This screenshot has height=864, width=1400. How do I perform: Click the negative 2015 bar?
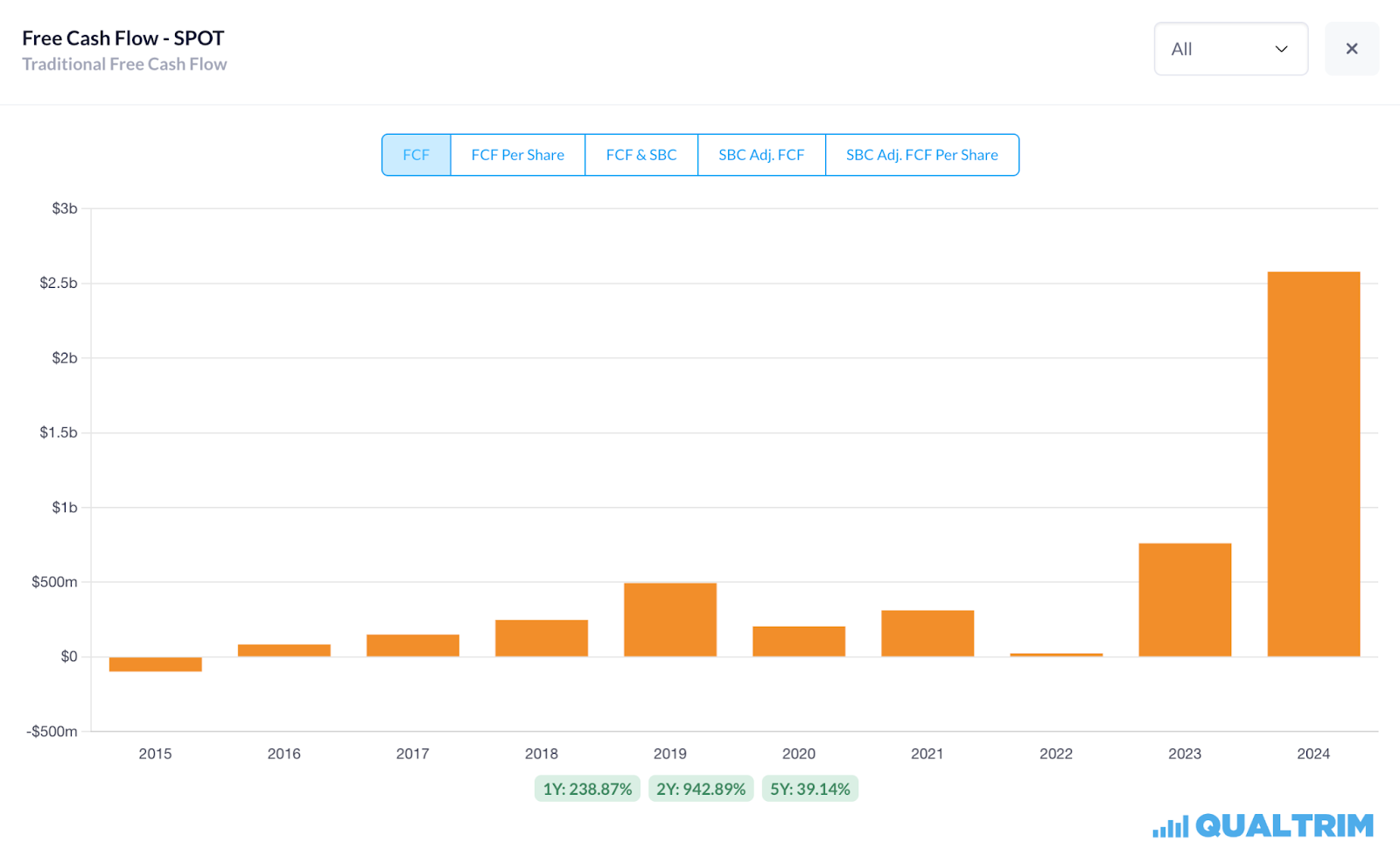156,664
